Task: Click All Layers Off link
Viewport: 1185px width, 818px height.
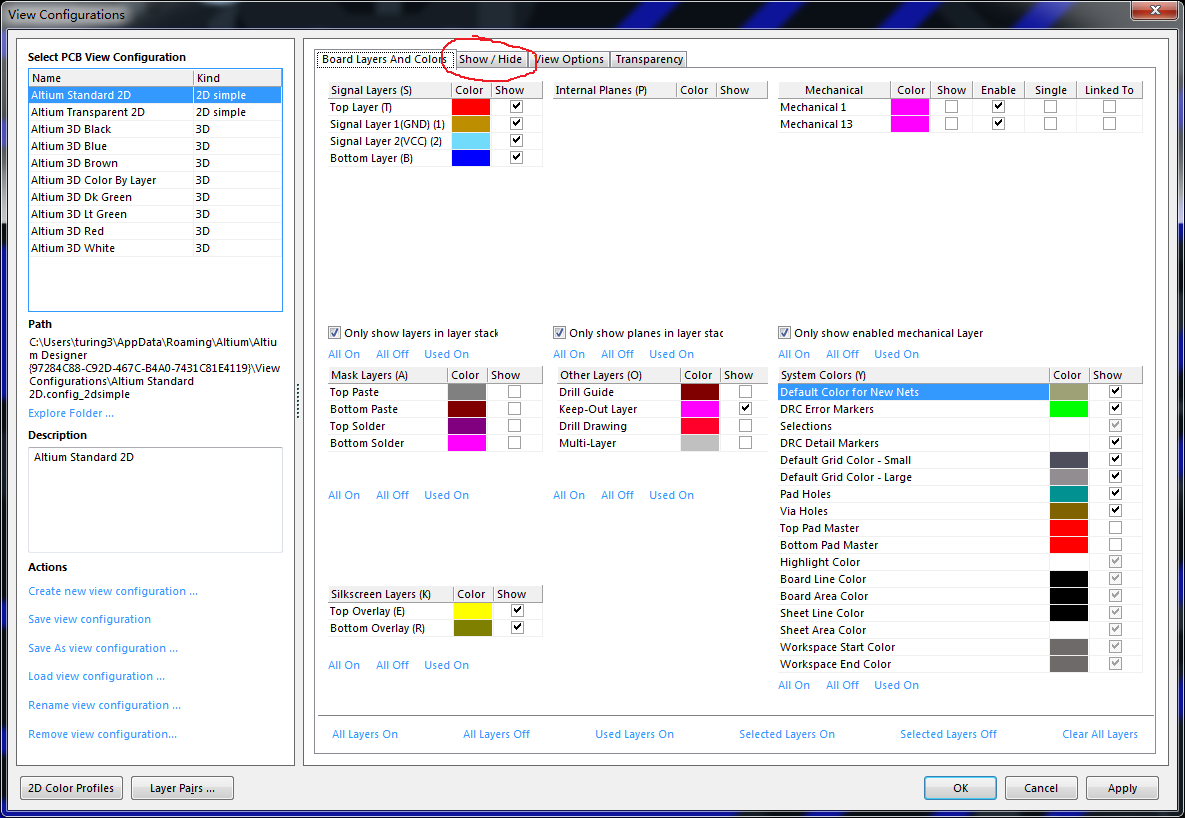Action: pos(497,734)
